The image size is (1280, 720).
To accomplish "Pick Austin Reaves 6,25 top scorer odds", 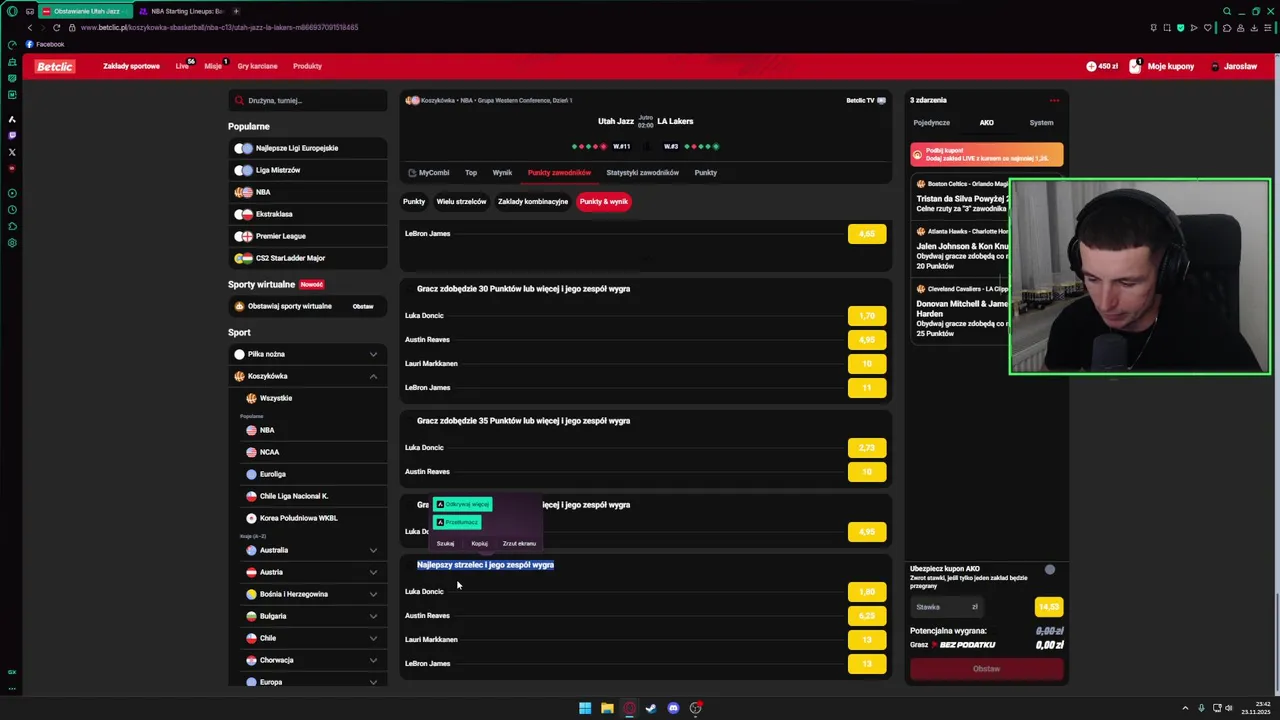I will click(867, 616).
